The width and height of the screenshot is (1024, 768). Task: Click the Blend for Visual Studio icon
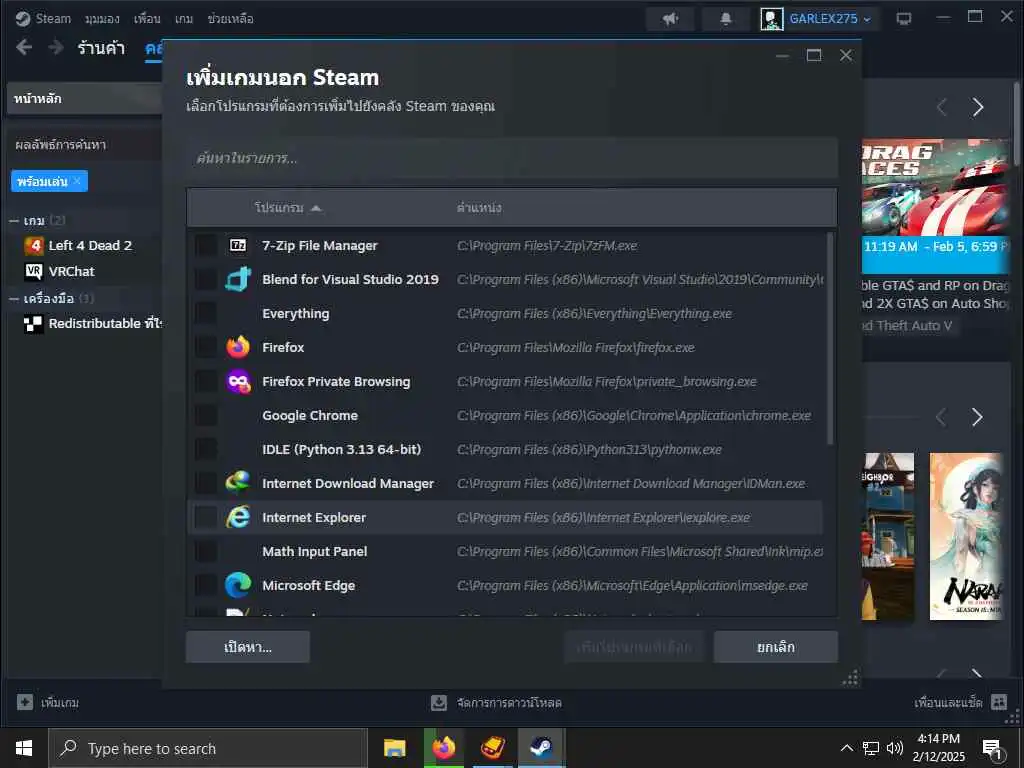point(238,280)
